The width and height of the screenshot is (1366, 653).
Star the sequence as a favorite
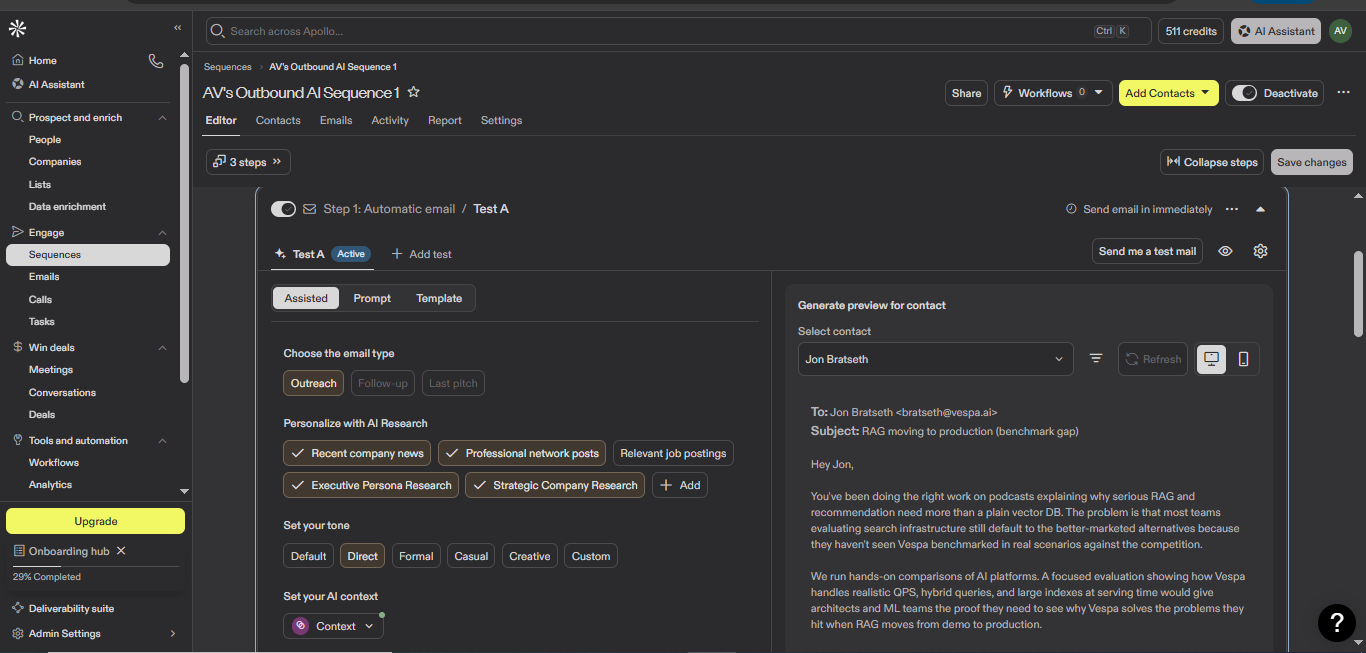413,92
